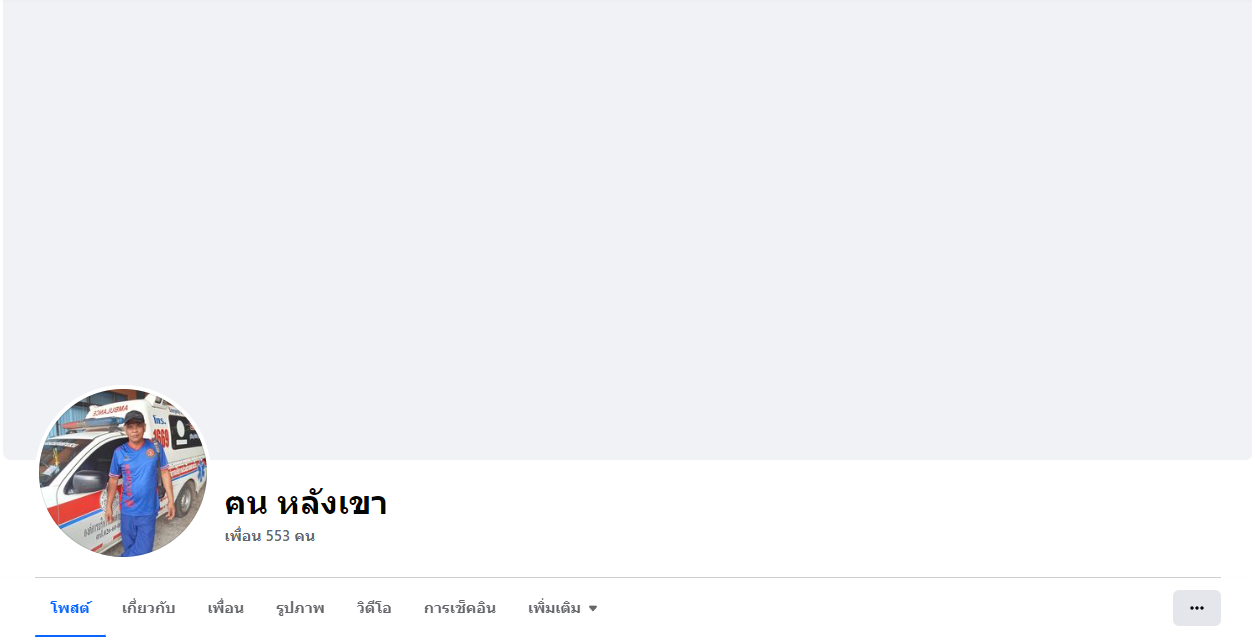Click the caret arrow beside เพิ่มเติม
The height and width of the screenshot is (637, 1252).
pos(593,608)
